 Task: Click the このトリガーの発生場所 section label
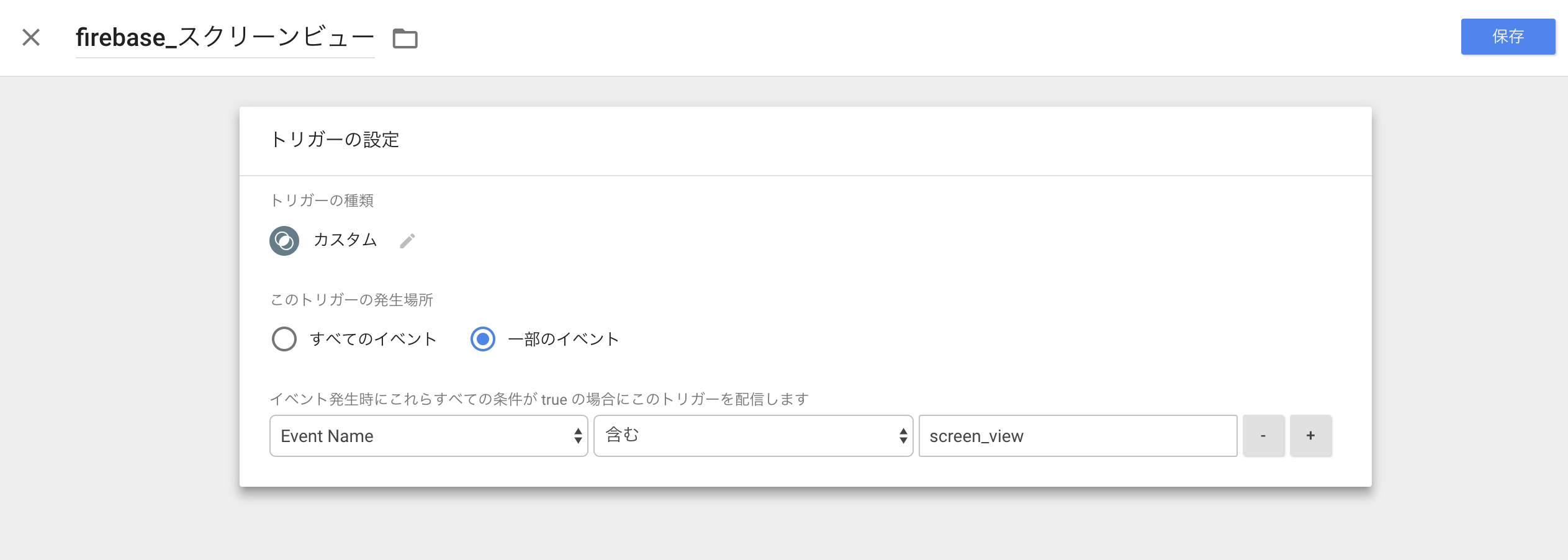pos(353,300)
